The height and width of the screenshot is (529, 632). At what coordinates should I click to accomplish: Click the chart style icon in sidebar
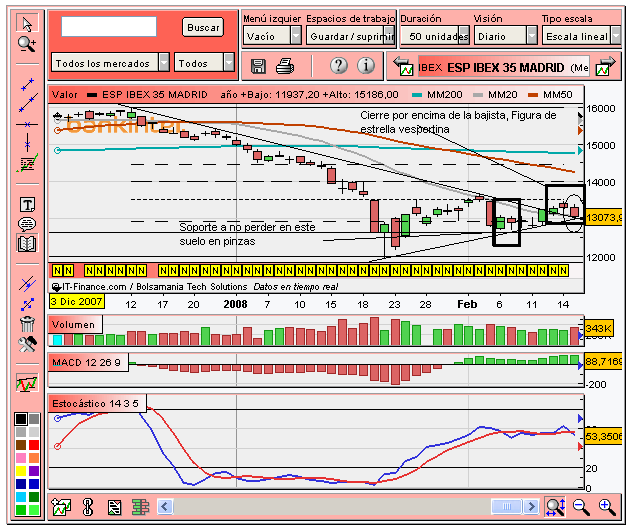27,383
